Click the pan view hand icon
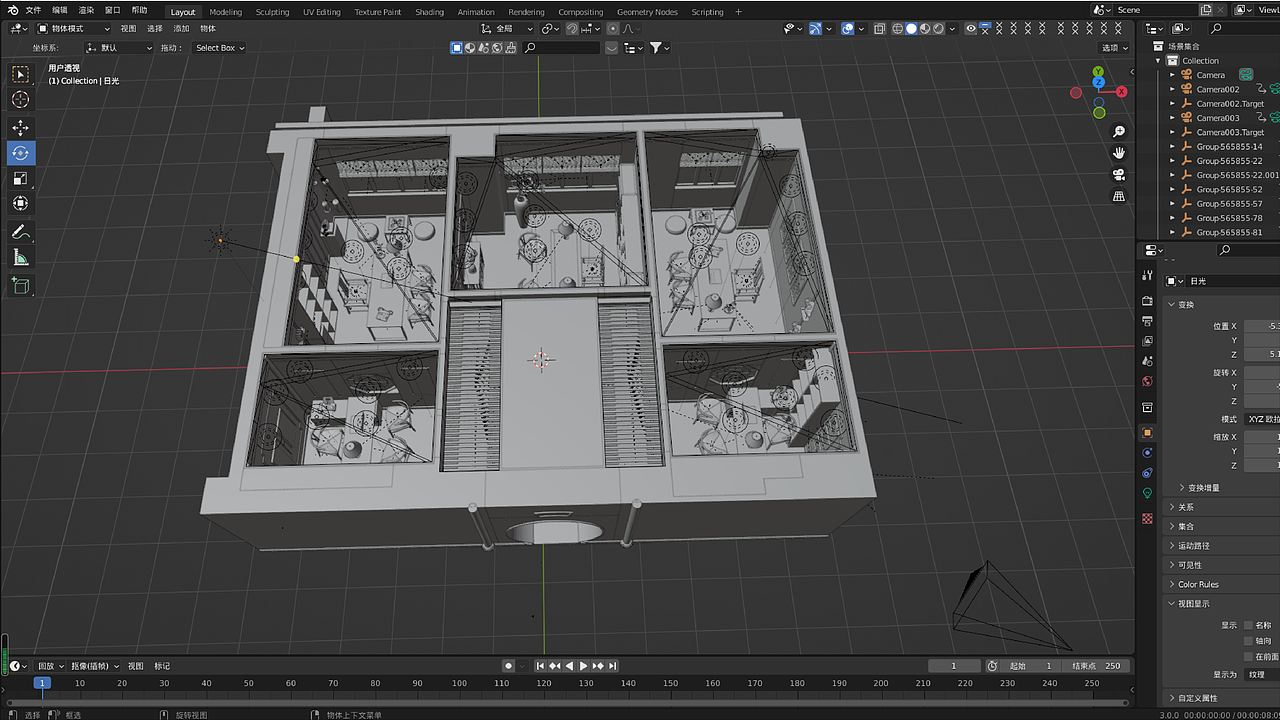The height and width of the screenshot is (720, 1280). click(1119, 153)
